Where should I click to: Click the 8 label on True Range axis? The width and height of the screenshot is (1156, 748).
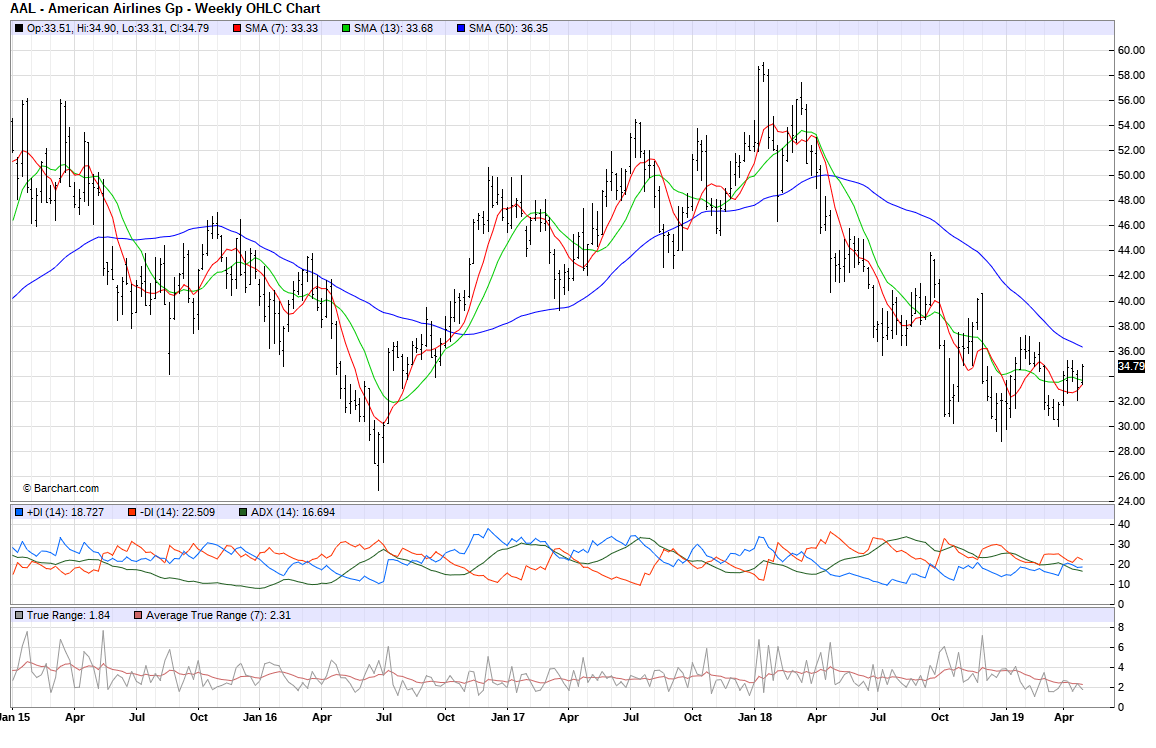point(1121,628)
